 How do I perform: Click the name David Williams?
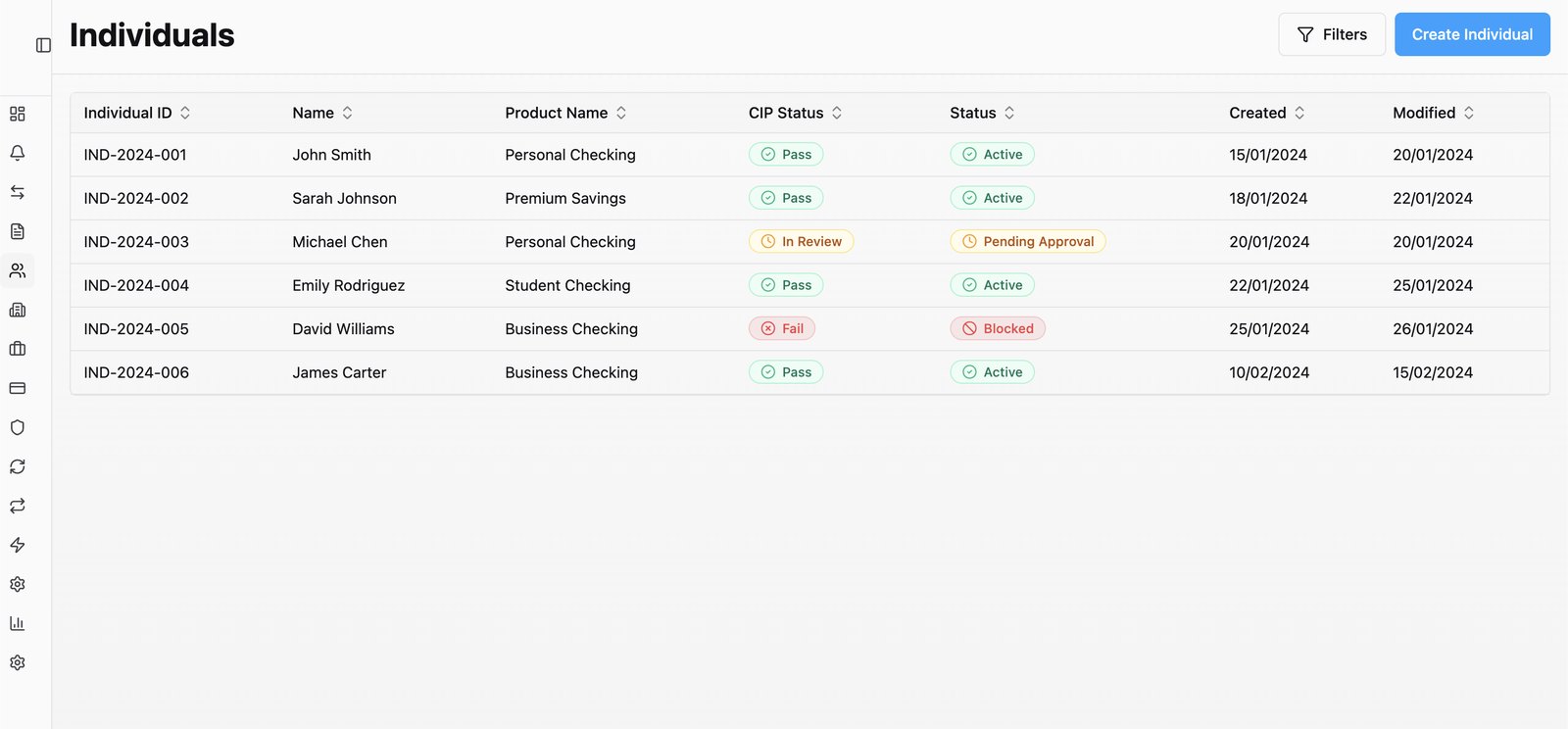[343, 329]
